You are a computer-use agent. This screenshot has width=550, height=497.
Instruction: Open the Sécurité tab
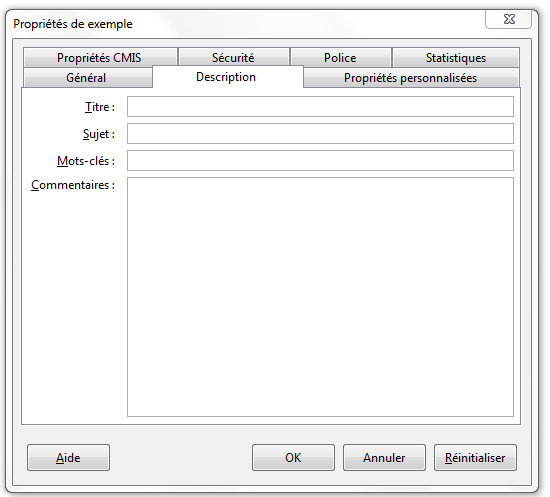click(x=234, y=58)
